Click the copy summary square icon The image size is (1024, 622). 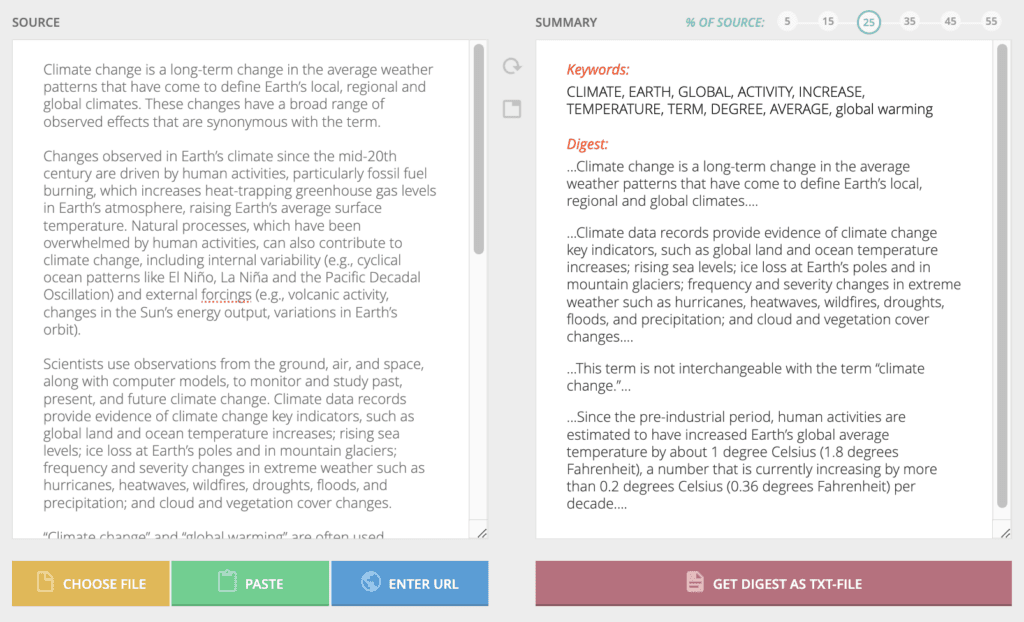click(x=512, y=108)
